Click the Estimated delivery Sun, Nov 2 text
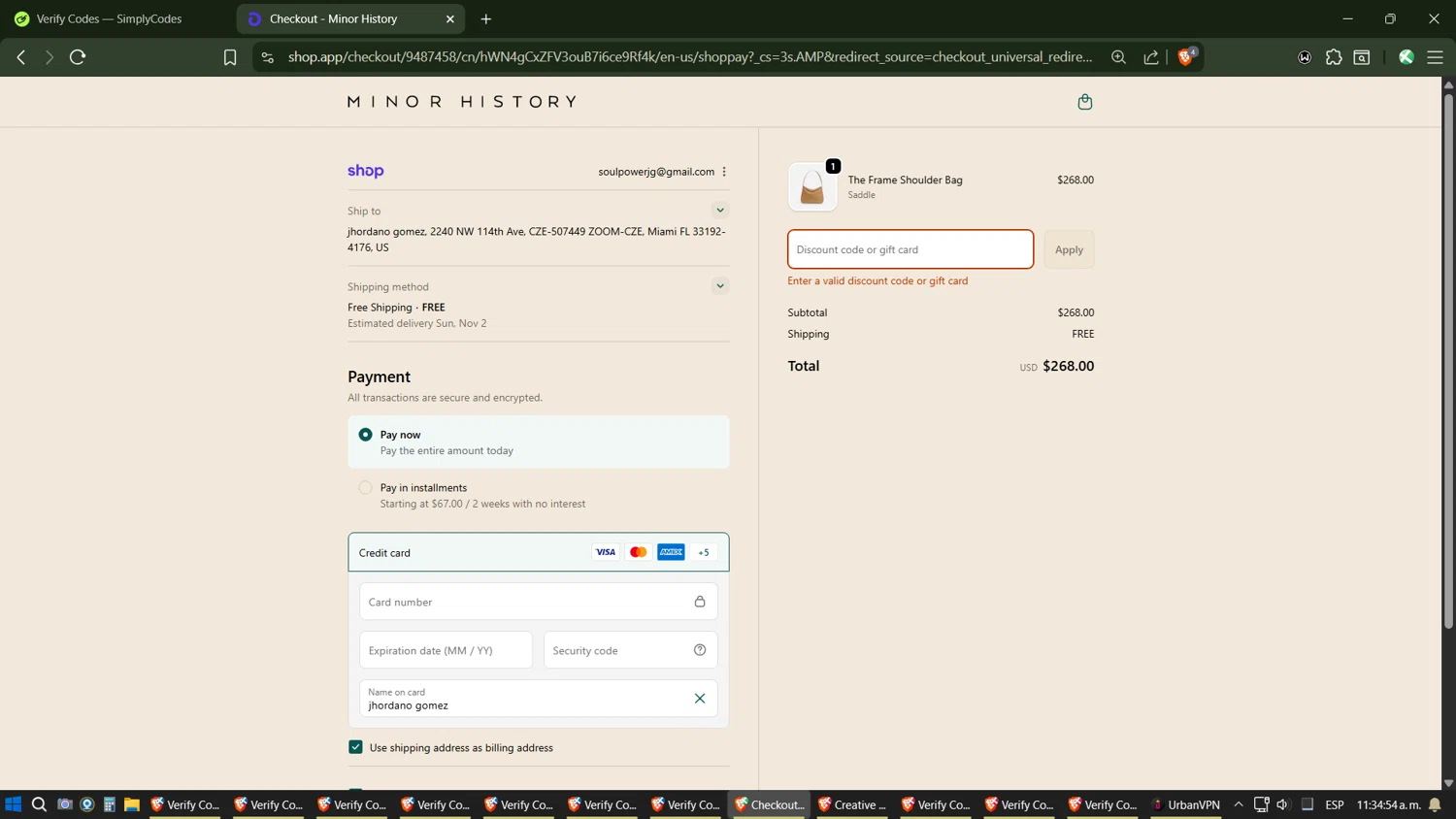The width and height of the screenshot is (1456, 819). pos(417,323)
